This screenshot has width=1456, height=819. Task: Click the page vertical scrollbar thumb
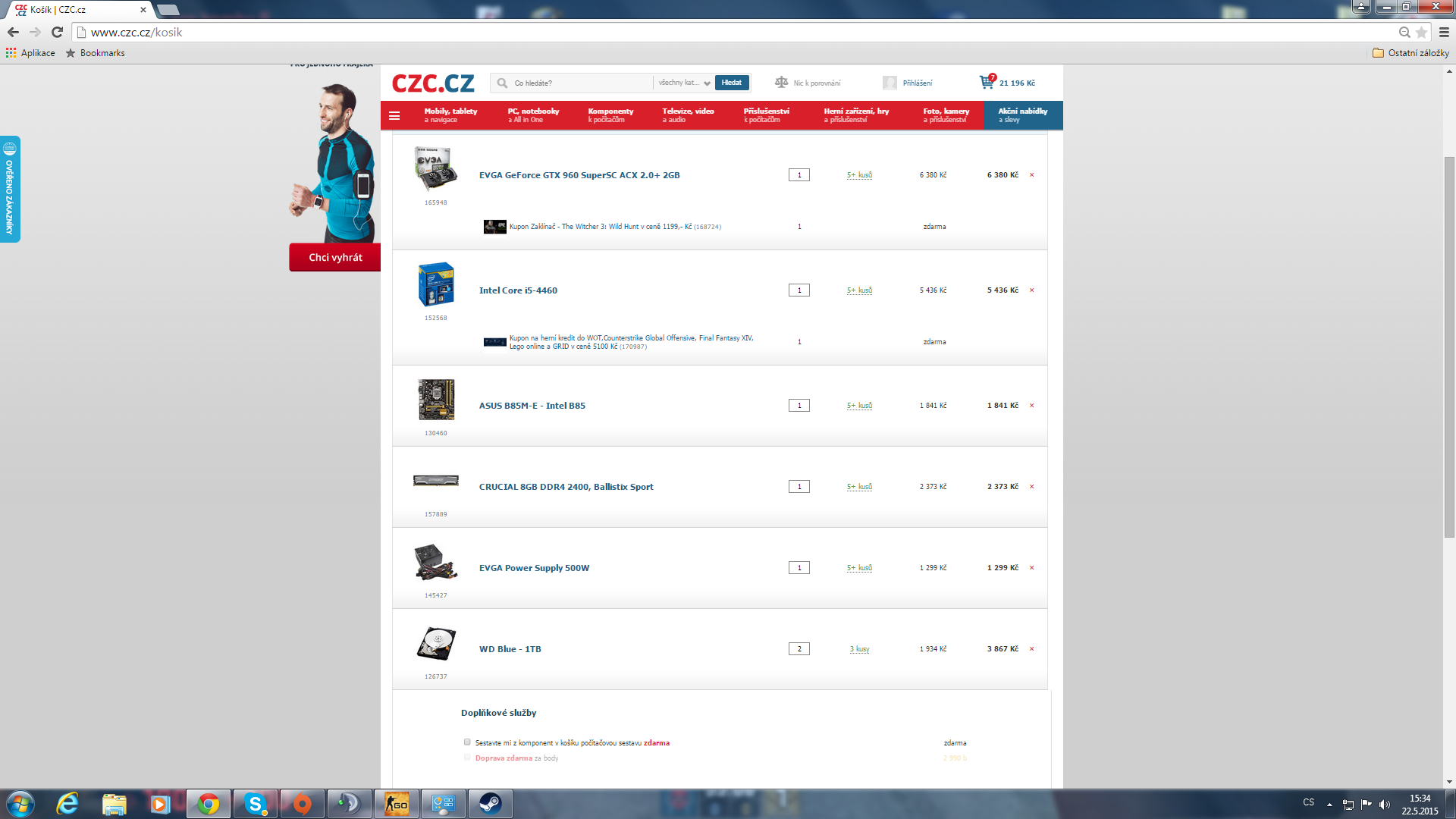point(1449,347)
